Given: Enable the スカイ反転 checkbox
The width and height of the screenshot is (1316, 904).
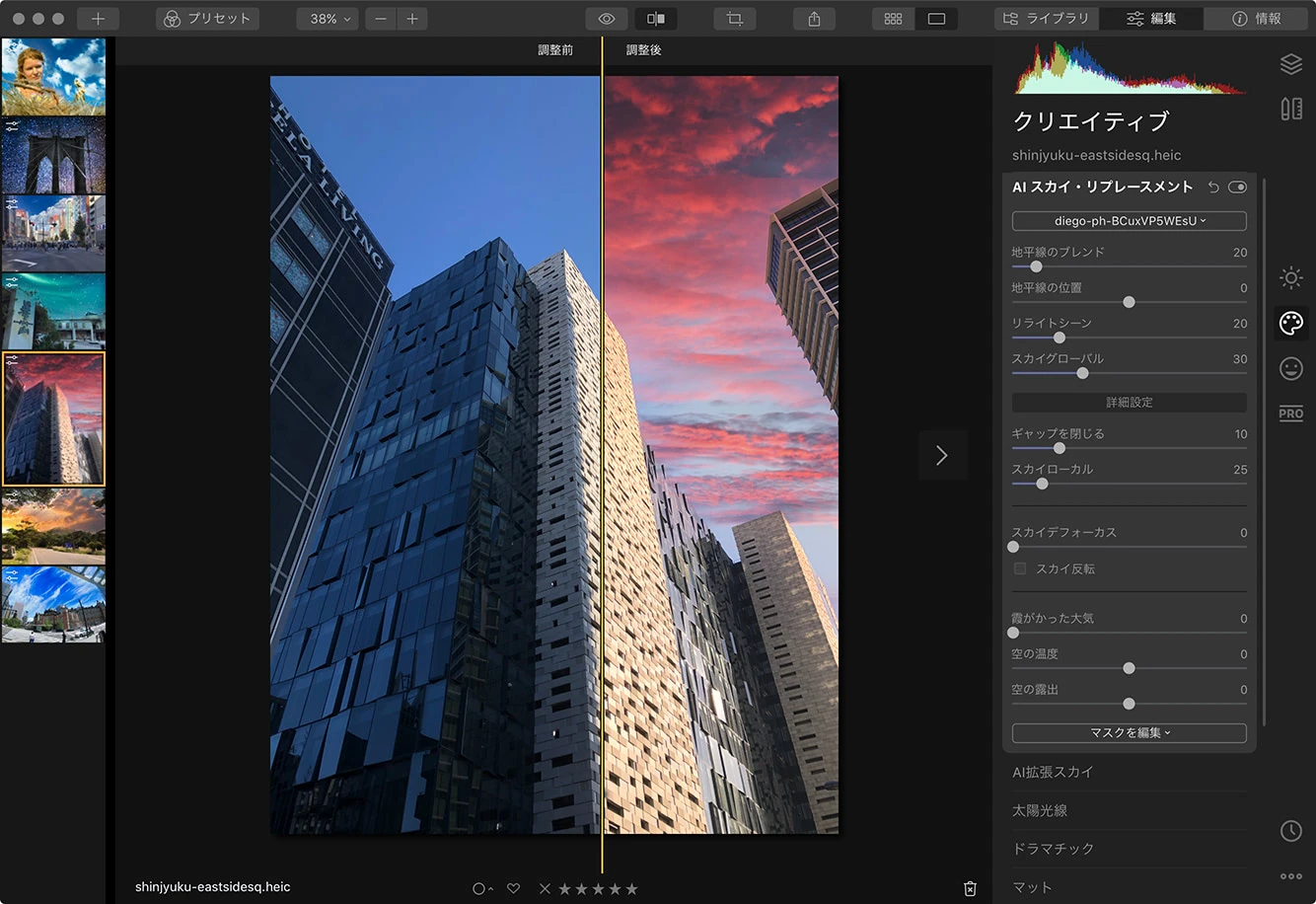Looking at the screenshot, I should [1020, 568].
